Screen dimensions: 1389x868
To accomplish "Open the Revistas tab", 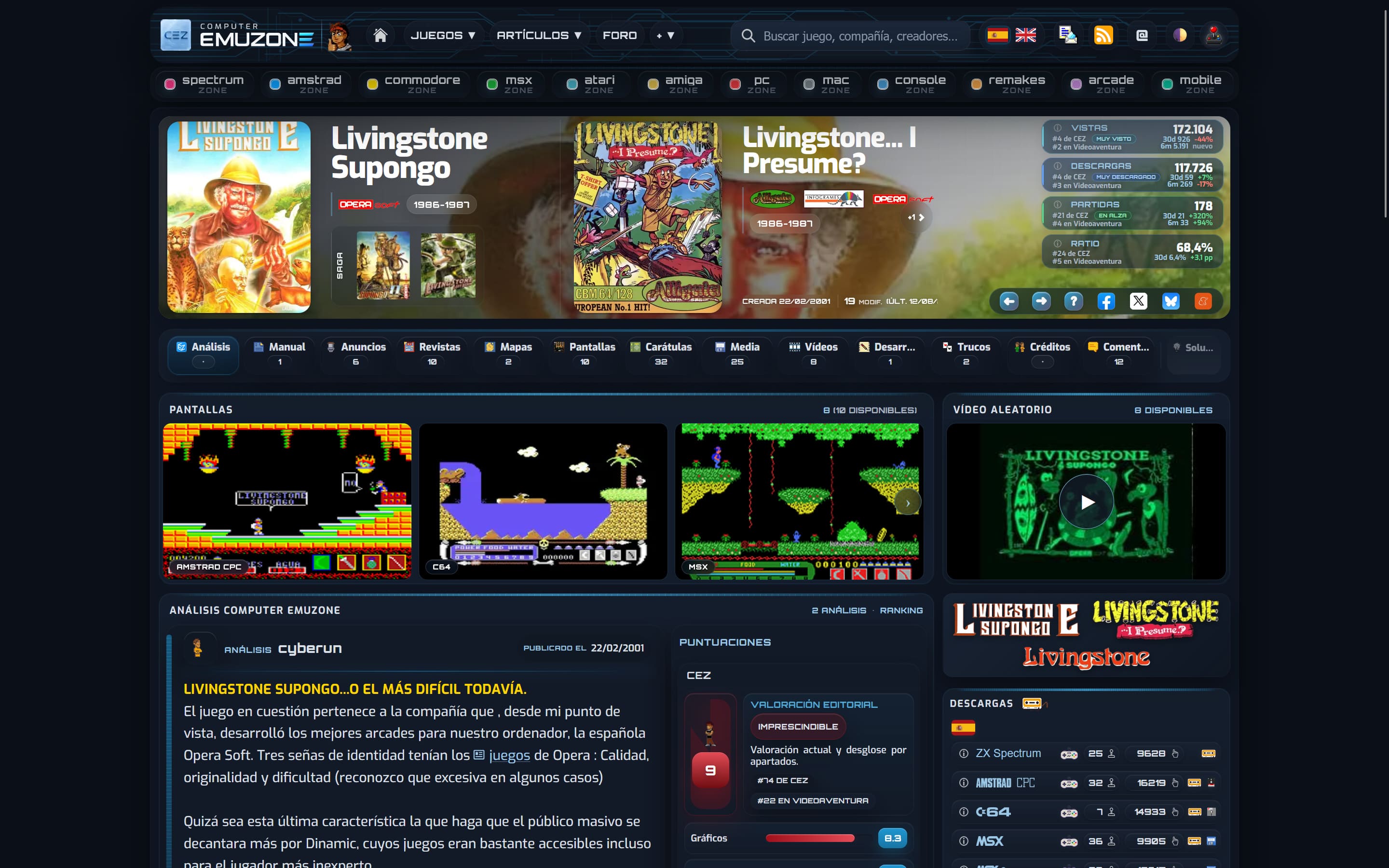I will [432, 355].
